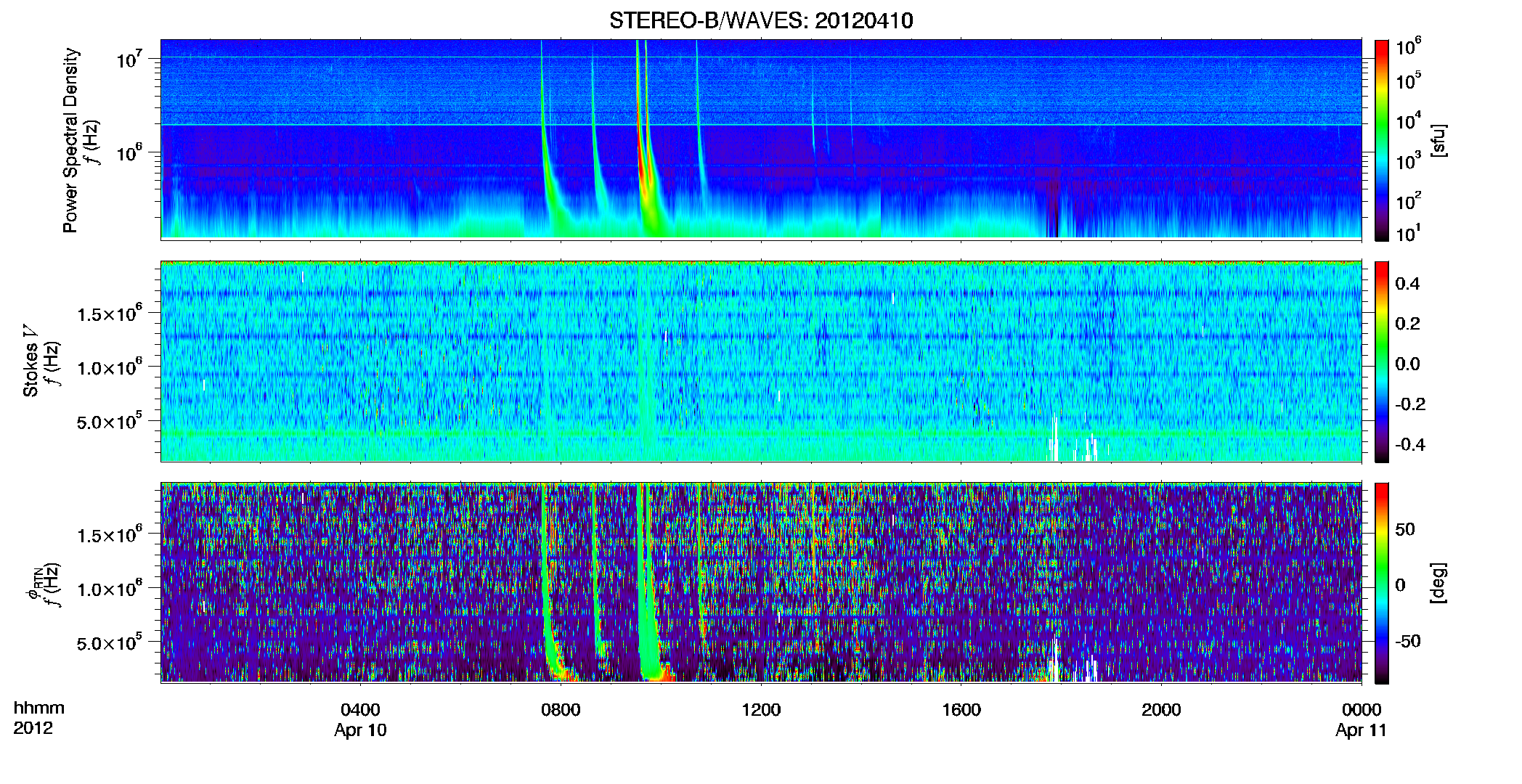This screenshot has width=1522, height=784.
Task: Click the 1600 time tick label
Action: click(x=961, y=709)
